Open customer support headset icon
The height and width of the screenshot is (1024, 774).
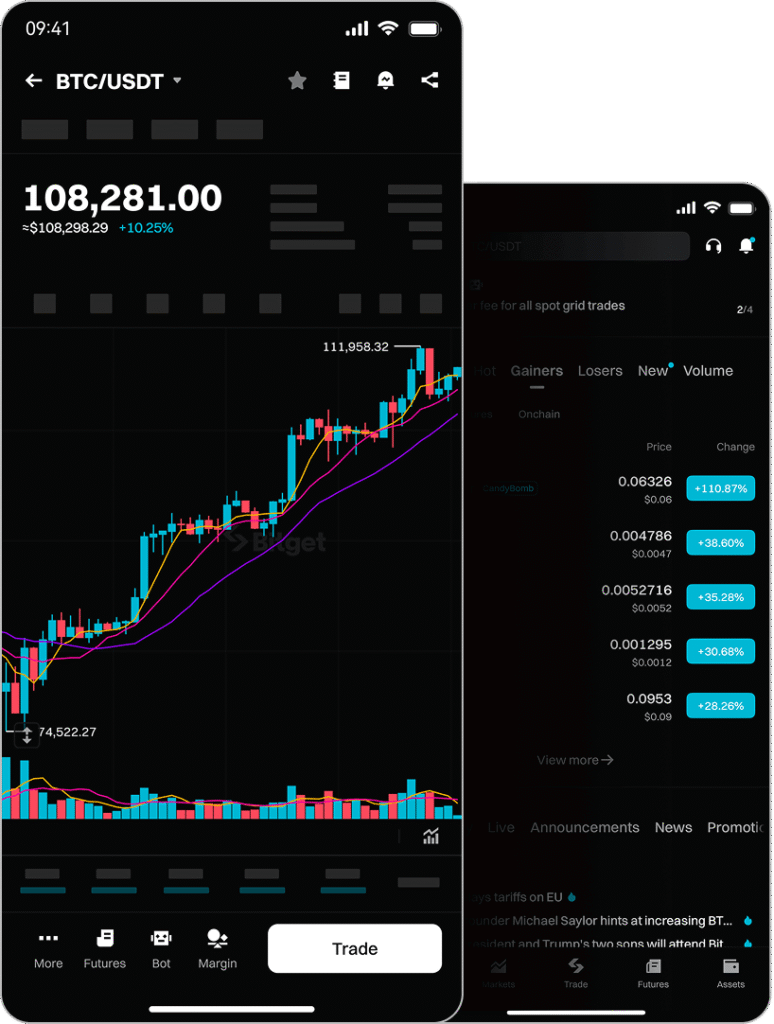[x=713, y=245]
